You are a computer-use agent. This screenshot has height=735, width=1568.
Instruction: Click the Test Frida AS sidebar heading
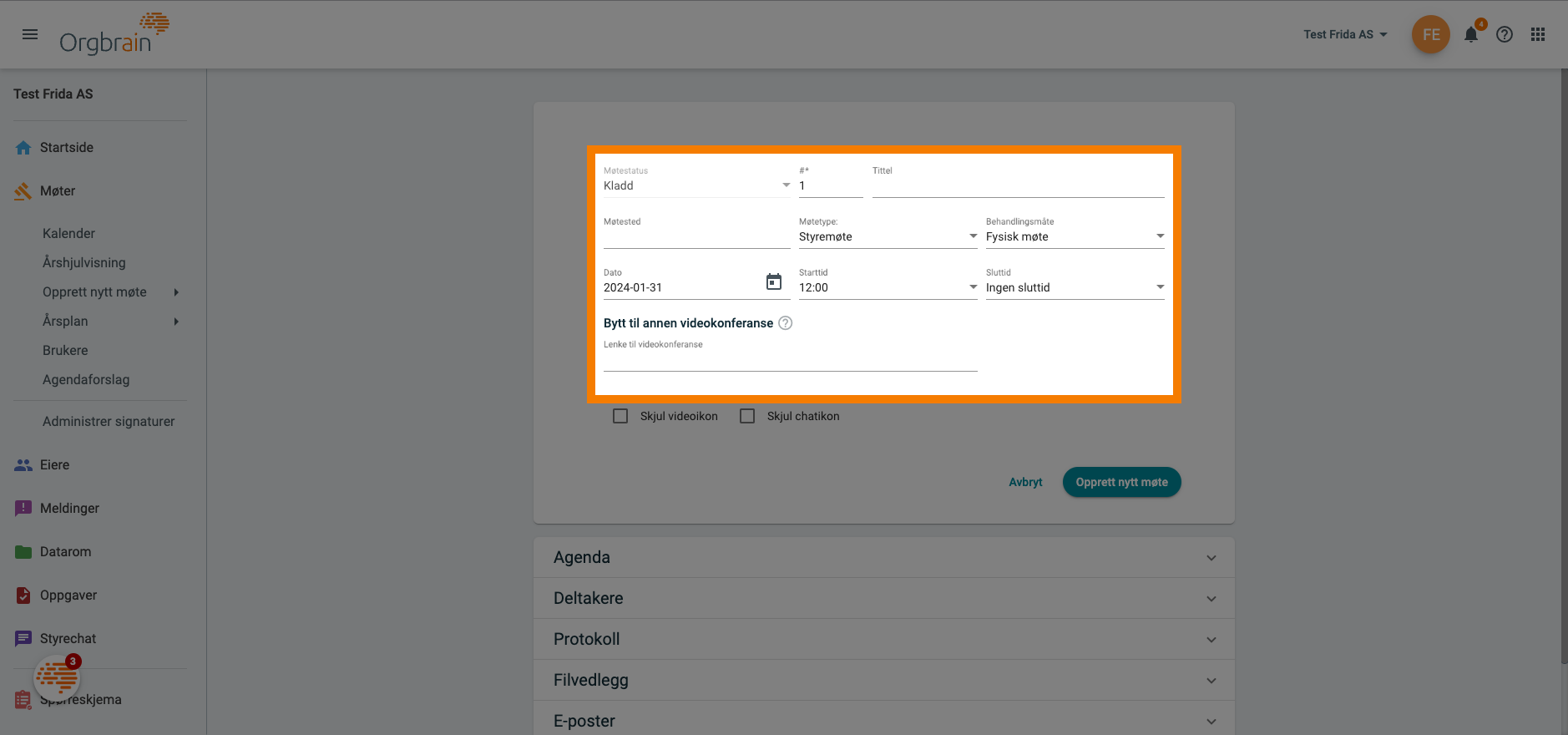[53, 94]
